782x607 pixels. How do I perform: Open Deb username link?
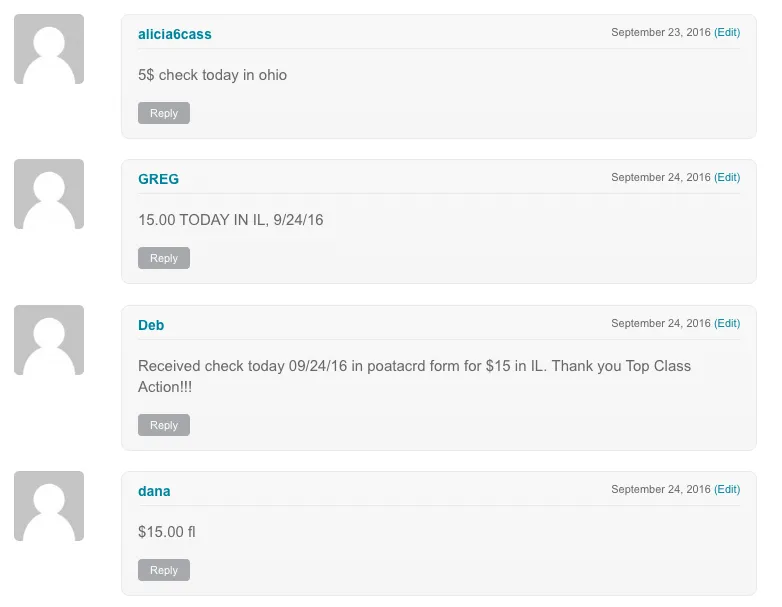151,325
